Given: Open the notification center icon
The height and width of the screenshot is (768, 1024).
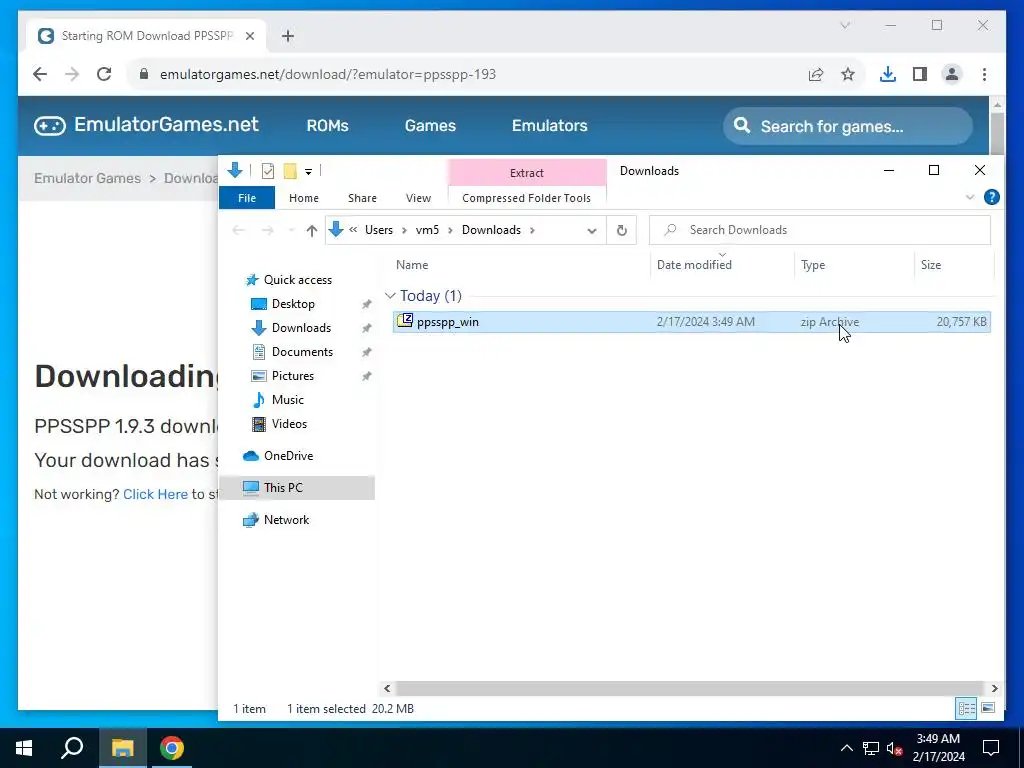Looking at the screenshot, I should 991,748.
